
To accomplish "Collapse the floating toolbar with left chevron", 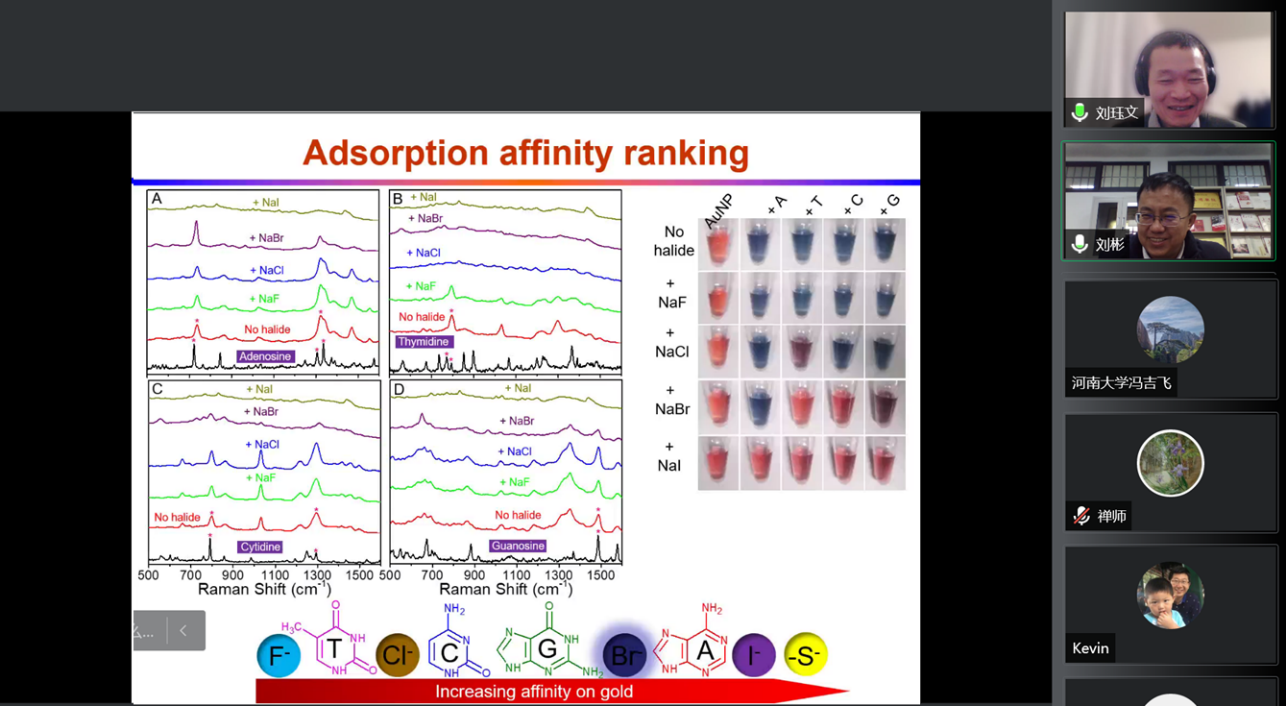I will (183, 631).
